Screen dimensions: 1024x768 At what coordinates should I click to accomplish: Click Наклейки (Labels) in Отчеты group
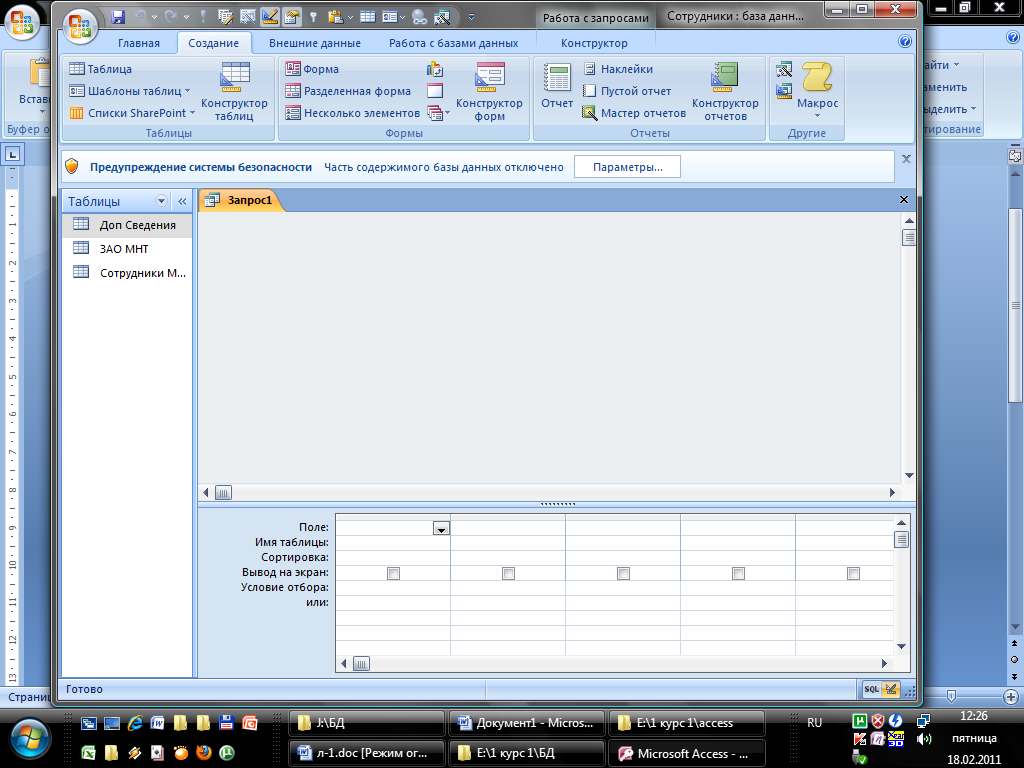pos(618,69)
